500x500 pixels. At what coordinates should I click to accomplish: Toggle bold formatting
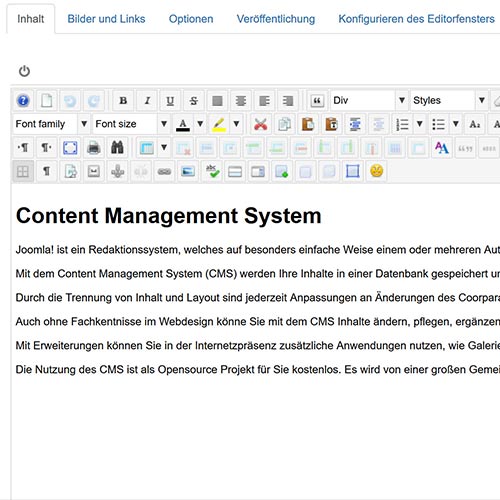coord(123,100)
